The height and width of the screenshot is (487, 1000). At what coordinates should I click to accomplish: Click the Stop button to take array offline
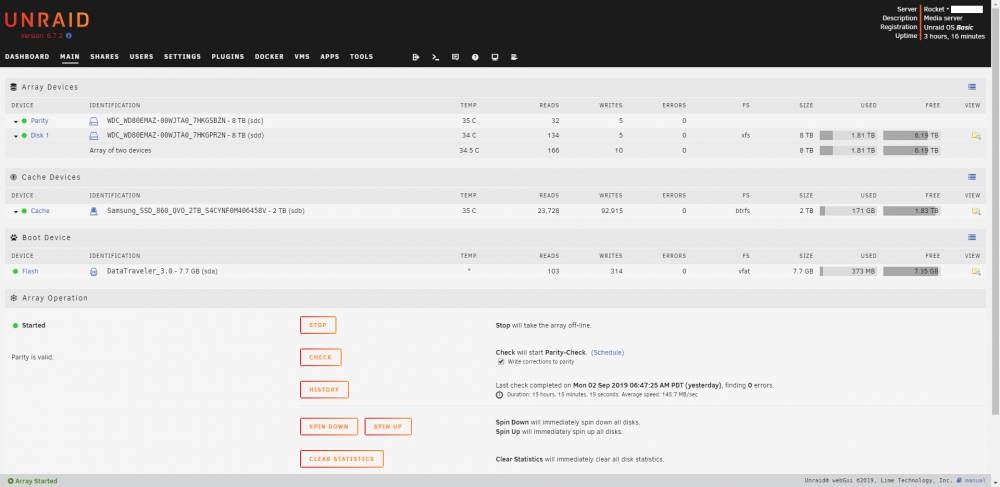(318, 325)
